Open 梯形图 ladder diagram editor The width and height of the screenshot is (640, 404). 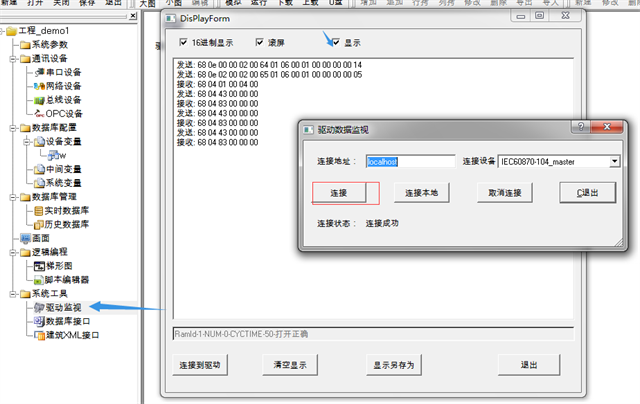[60, 266]
